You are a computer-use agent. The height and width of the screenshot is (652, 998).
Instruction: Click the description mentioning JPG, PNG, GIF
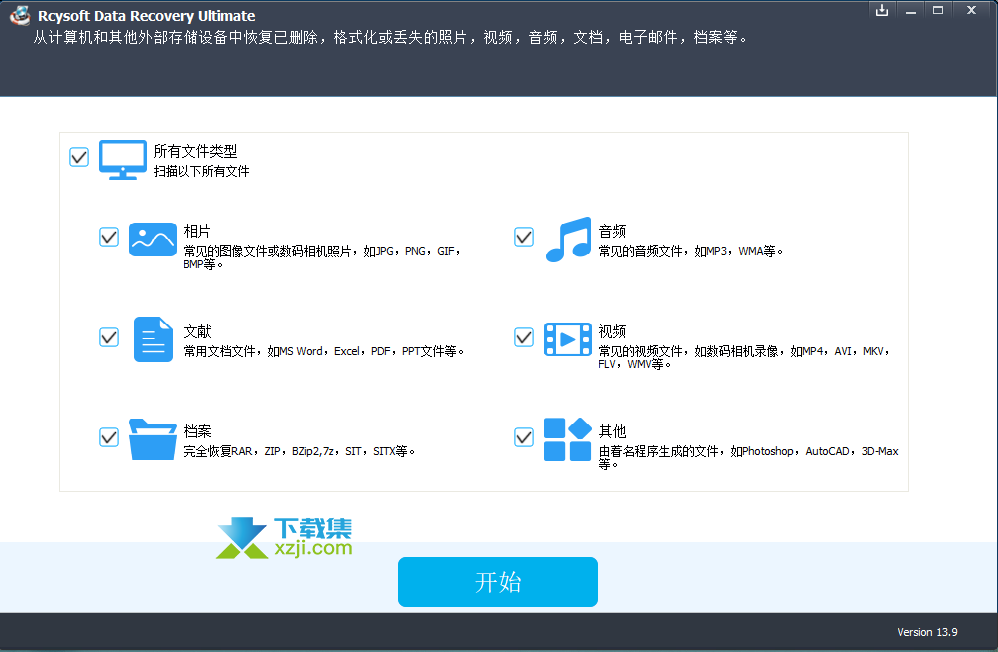pyautogui.click(x=322, y=257)
